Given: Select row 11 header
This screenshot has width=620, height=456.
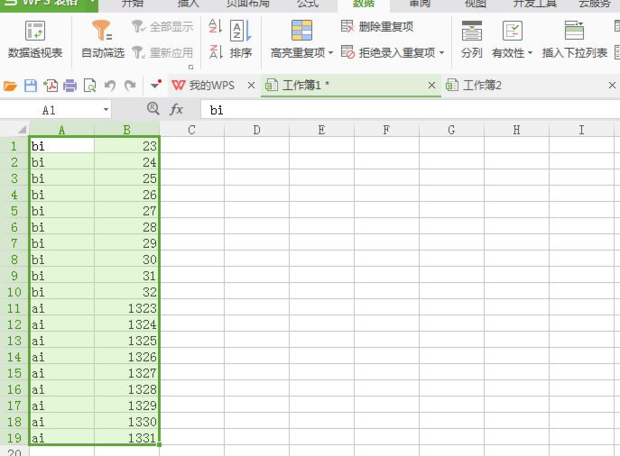Looking at the screenshot, I should click(14, 308).
